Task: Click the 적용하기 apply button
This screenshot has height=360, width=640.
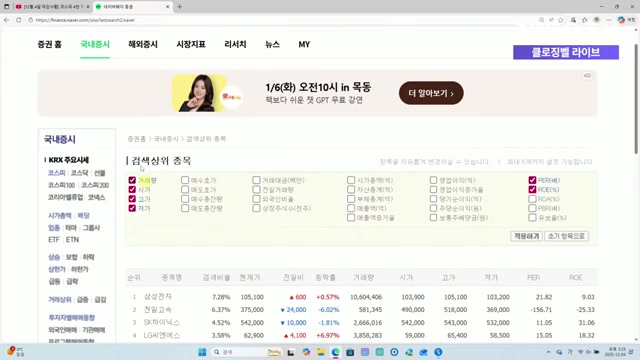Action: coord(526,236)
